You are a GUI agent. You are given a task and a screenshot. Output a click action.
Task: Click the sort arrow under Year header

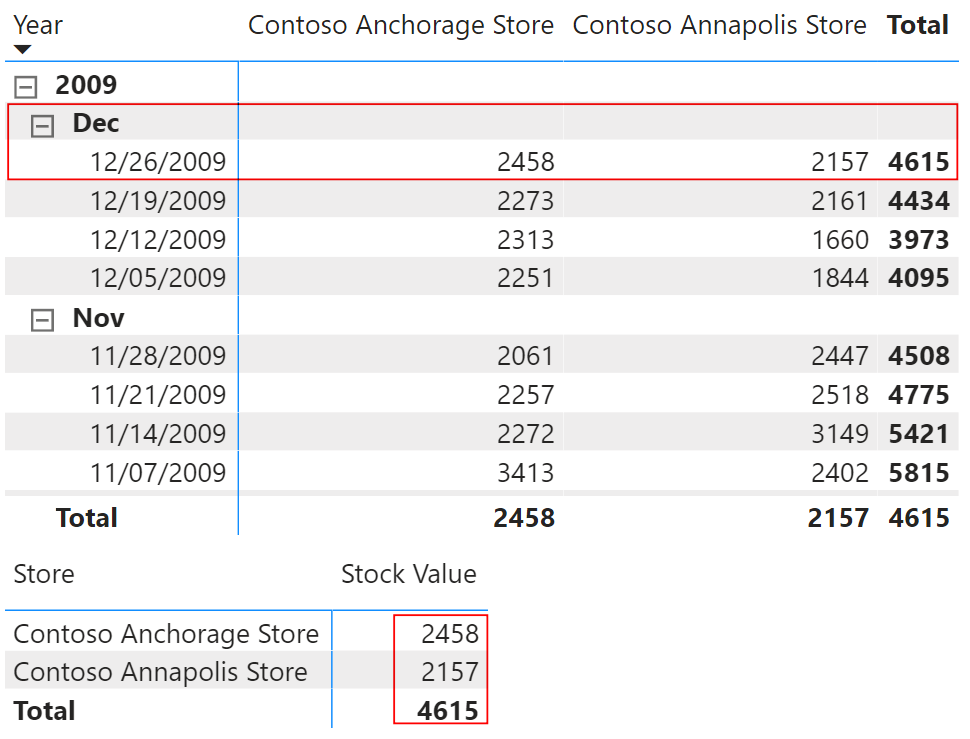22,49
